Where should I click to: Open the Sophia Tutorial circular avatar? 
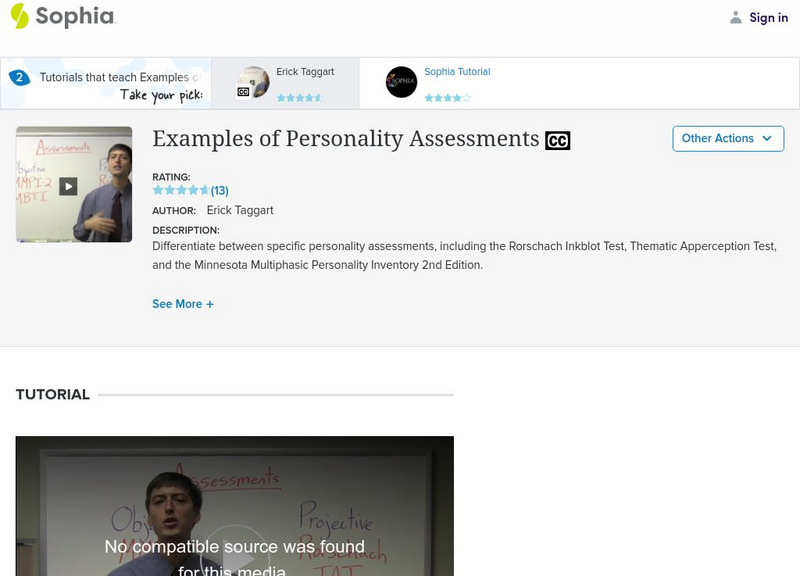pyautogui.click(x=402, y=81)
